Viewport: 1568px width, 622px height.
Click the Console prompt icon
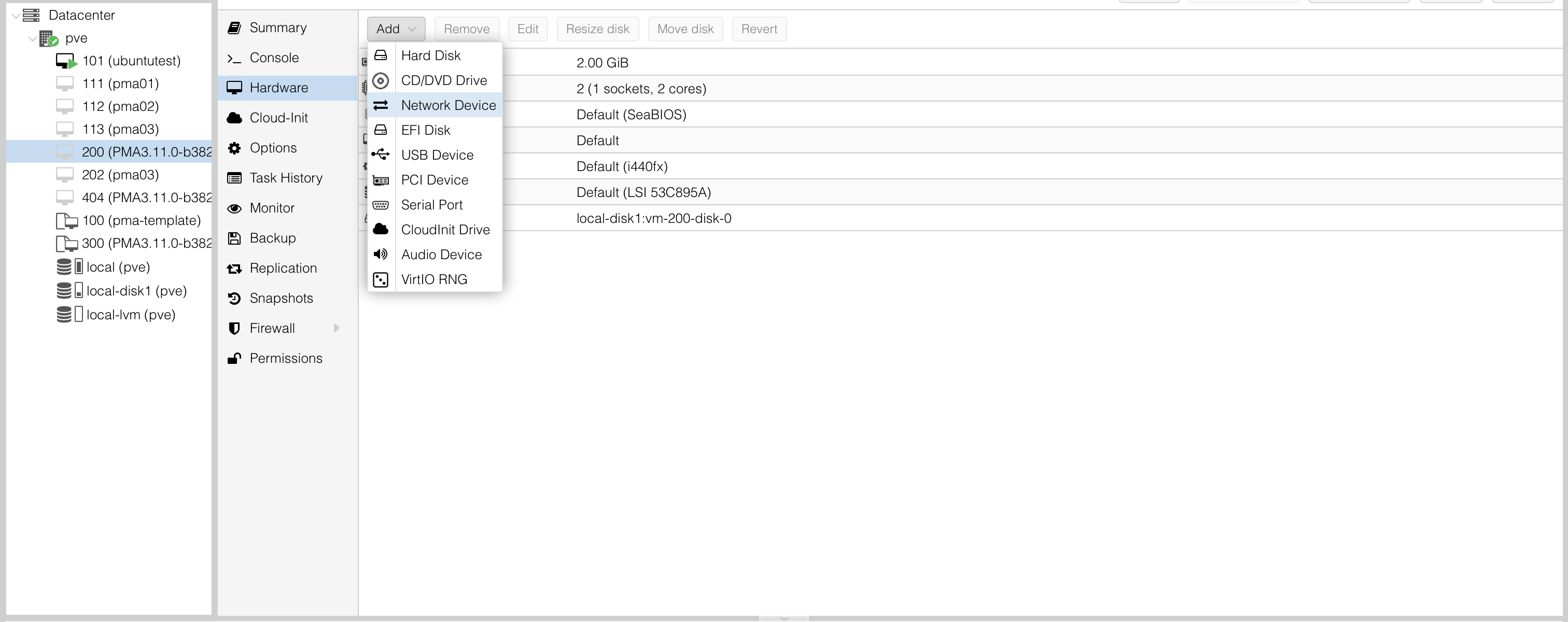pos(234,59)
